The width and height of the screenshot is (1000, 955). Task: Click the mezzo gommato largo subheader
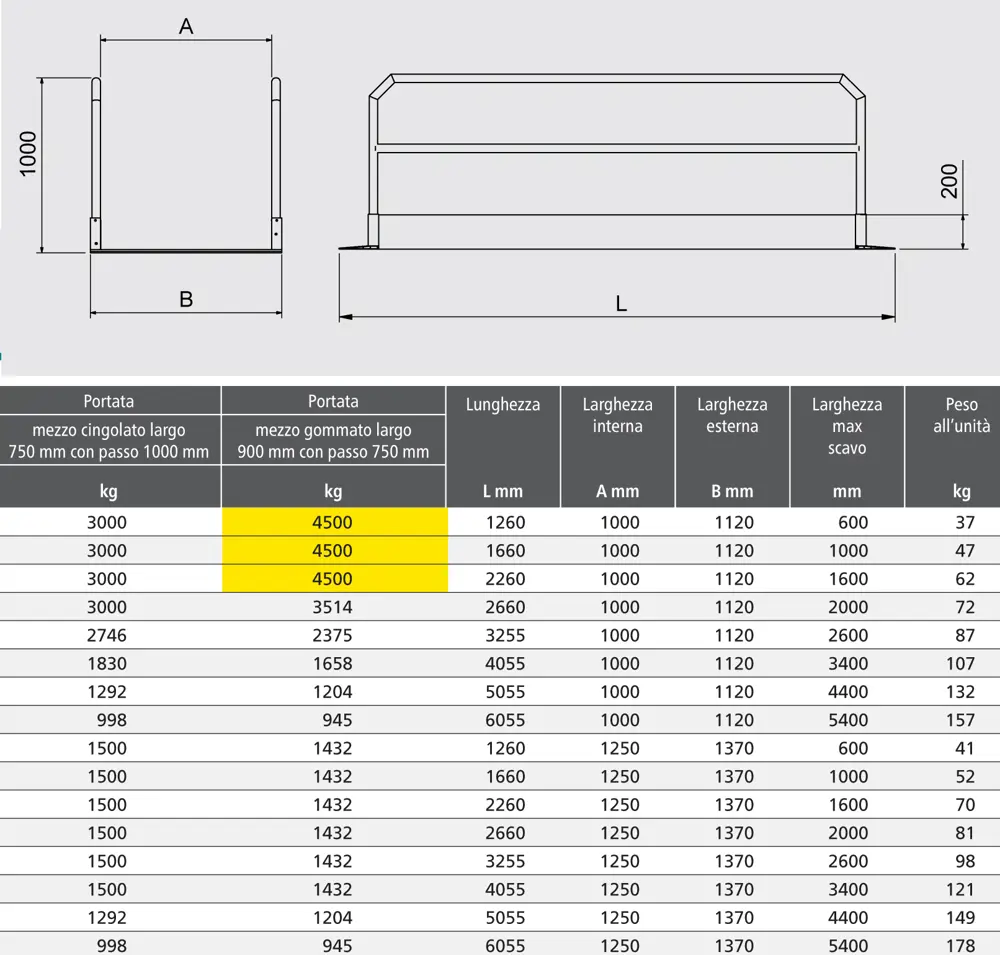click(333, 441)
